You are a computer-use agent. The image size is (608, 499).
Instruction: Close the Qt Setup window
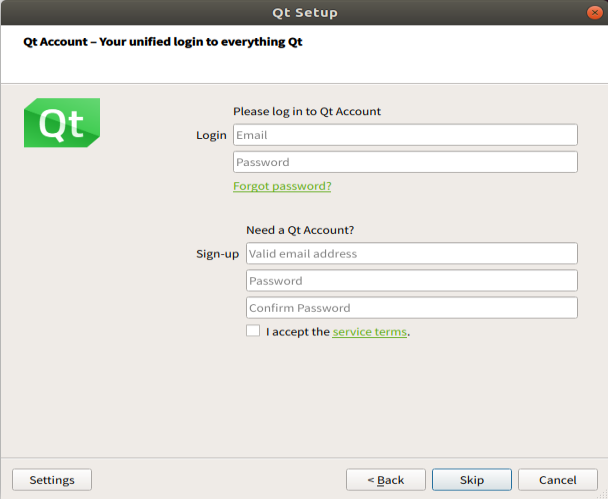[594, 12]
